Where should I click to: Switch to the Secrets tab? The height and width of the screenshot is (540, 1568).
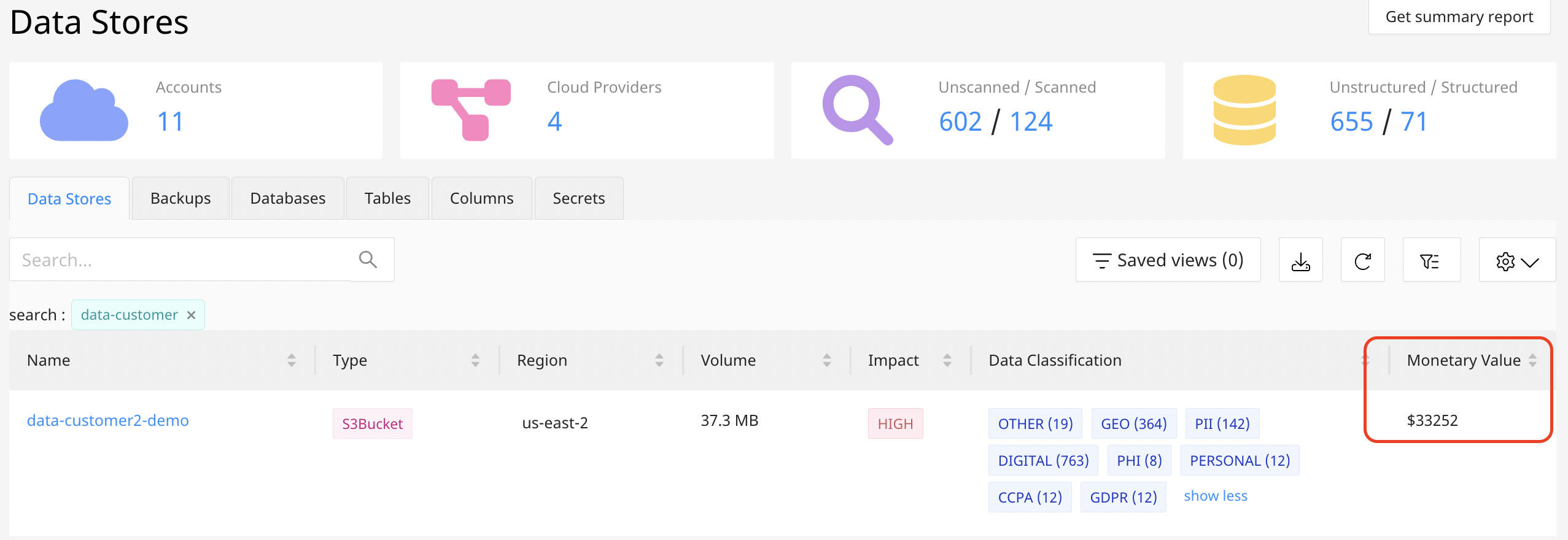(578, 198)
